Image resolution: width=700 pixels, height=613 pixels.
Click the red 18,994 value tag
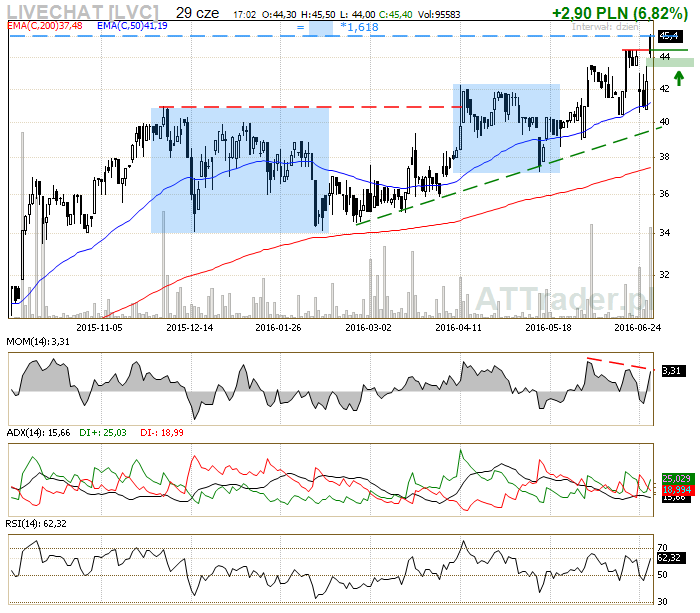point(678,489)
